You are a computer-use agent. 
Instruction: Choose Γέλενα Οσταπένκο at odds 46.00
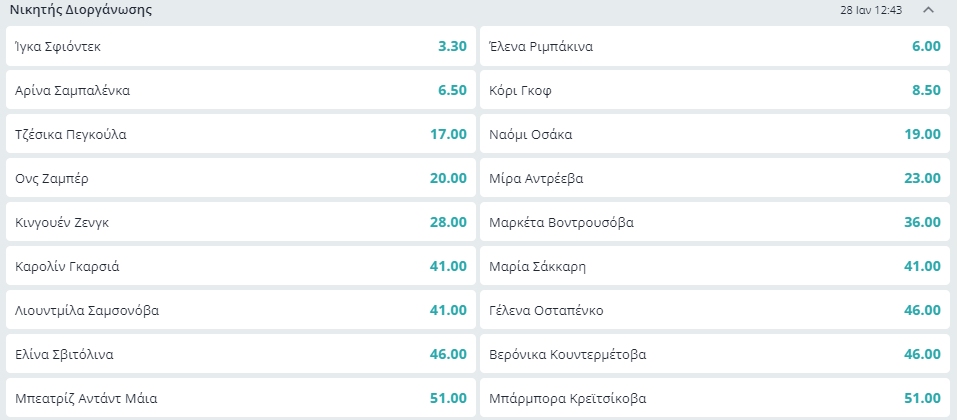714,310
